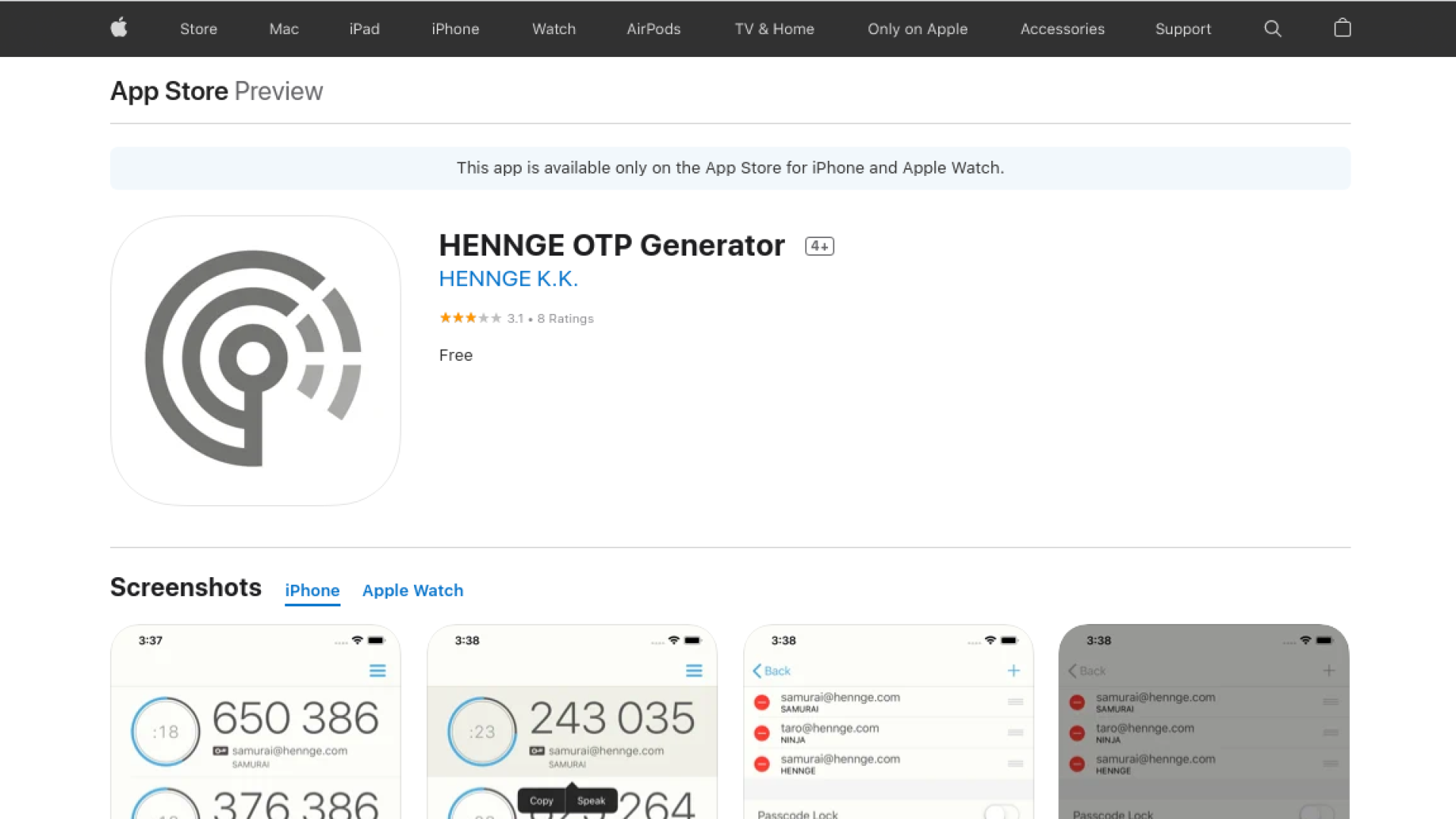
Task: Switch to the Apple Watch screenshots tab
Action: pyautogui.click(x=413, y=590)
